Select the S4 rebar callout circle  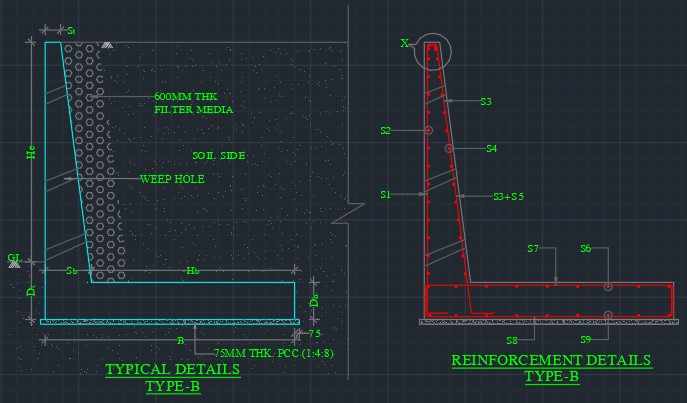click(x=449, y=148)
